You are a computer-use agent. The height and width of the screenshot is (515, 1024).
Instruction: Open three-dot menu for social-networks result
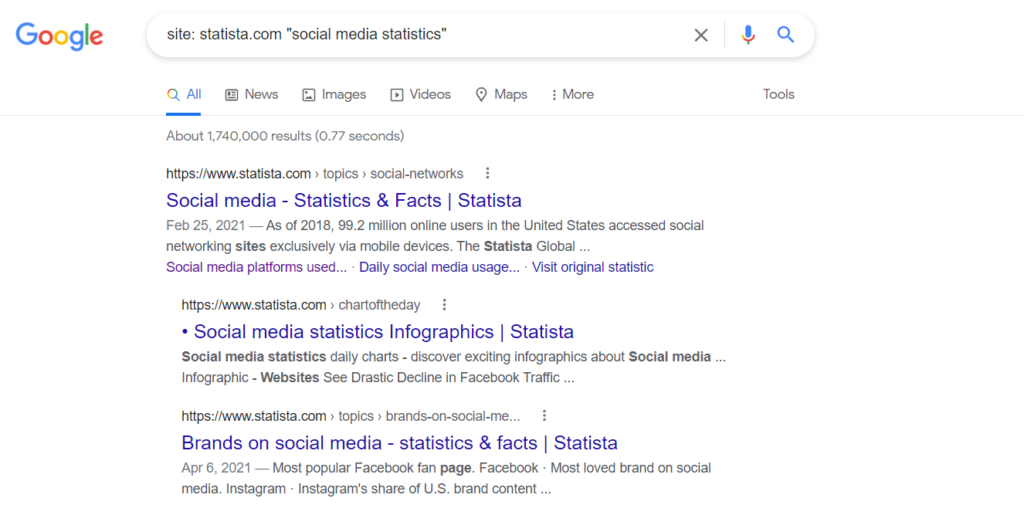point(487,173)
